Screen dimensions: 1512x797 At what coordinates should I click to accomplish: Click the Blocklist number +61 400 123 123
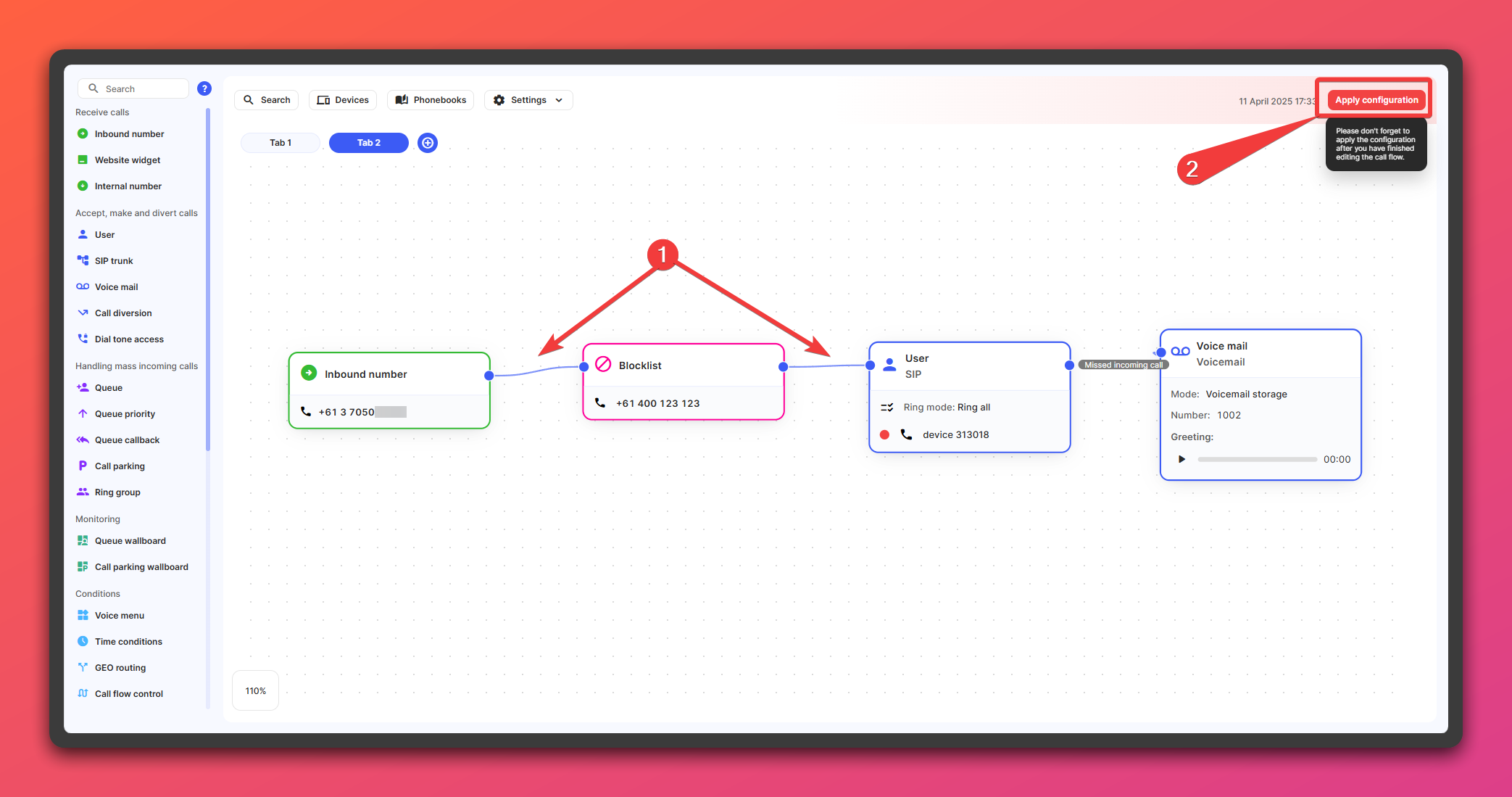tap(657, 403)
